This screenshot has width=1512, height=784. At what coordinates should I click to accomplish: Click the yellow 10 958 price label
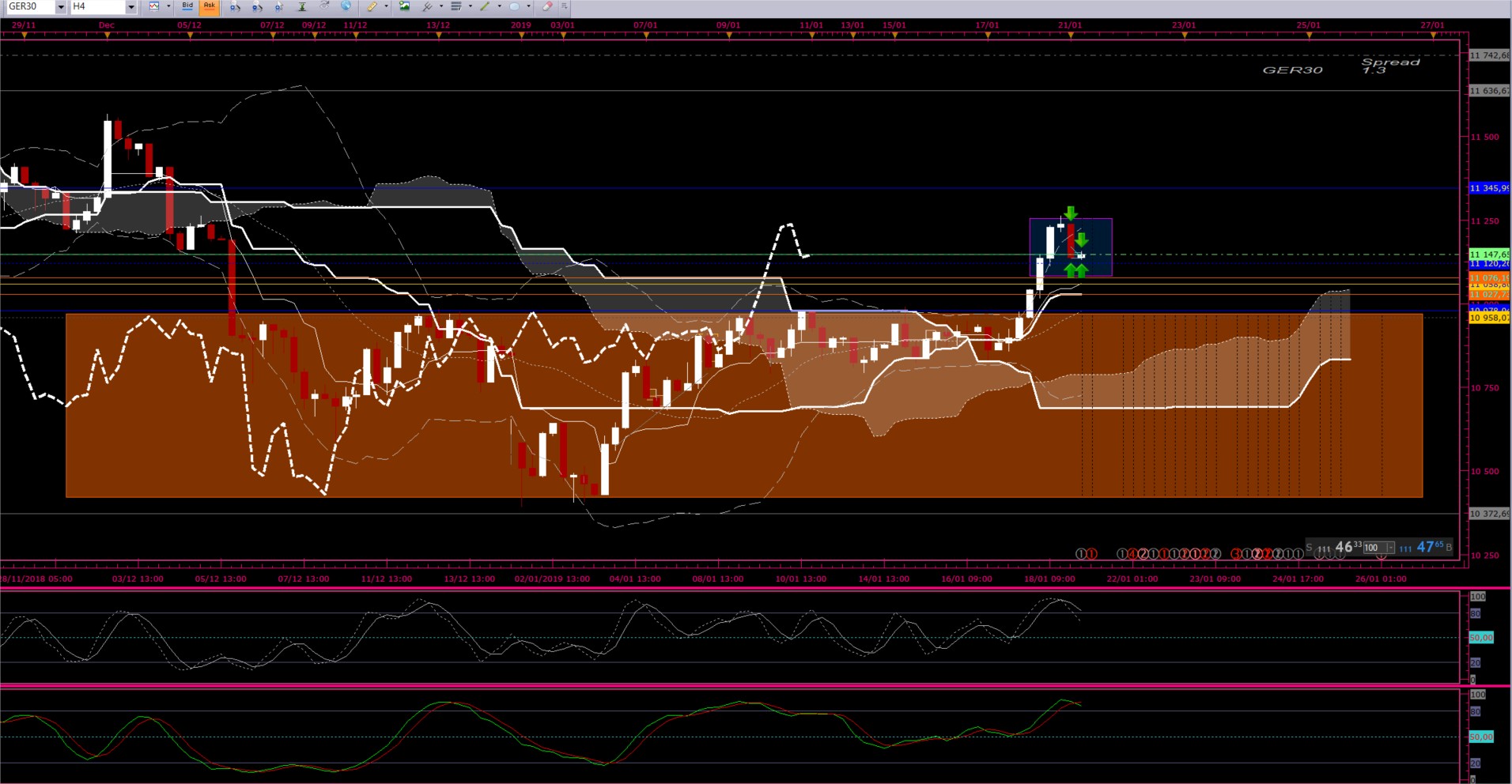(1489, 318)
